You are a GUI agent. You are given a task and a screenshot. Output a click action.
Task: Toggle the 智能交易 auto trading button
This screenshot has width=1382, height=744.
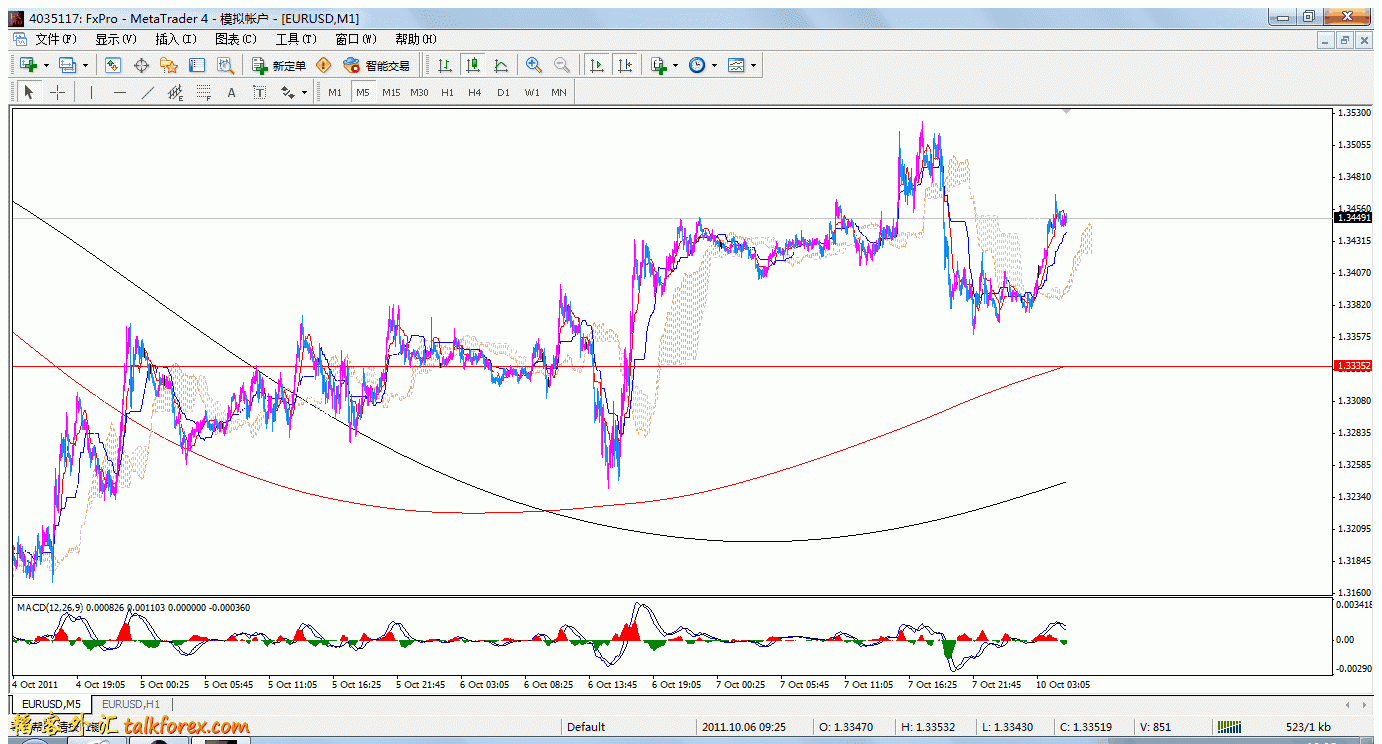377,65
